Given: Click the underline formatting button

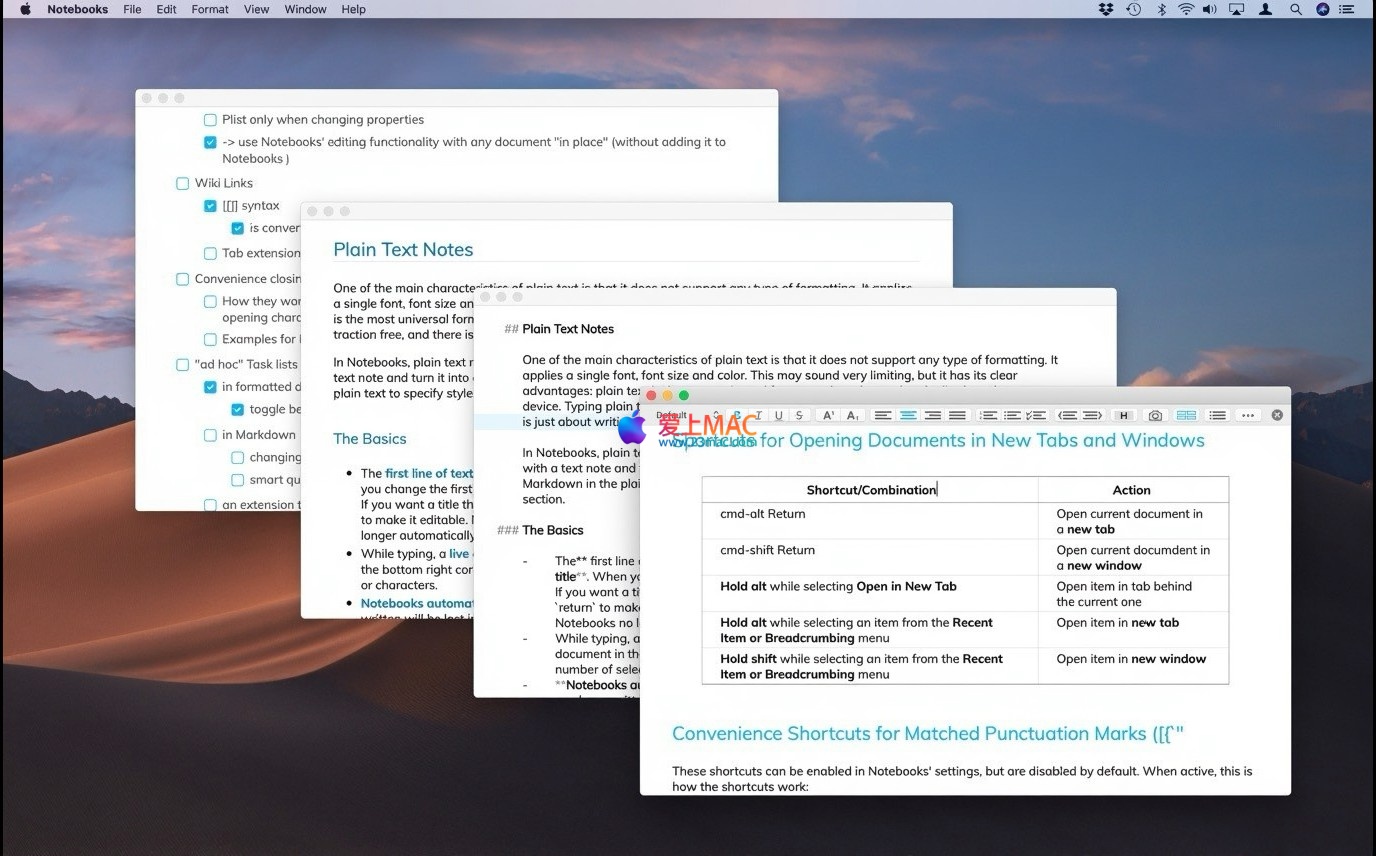Looking at the screenshot, I should [778, 415].
